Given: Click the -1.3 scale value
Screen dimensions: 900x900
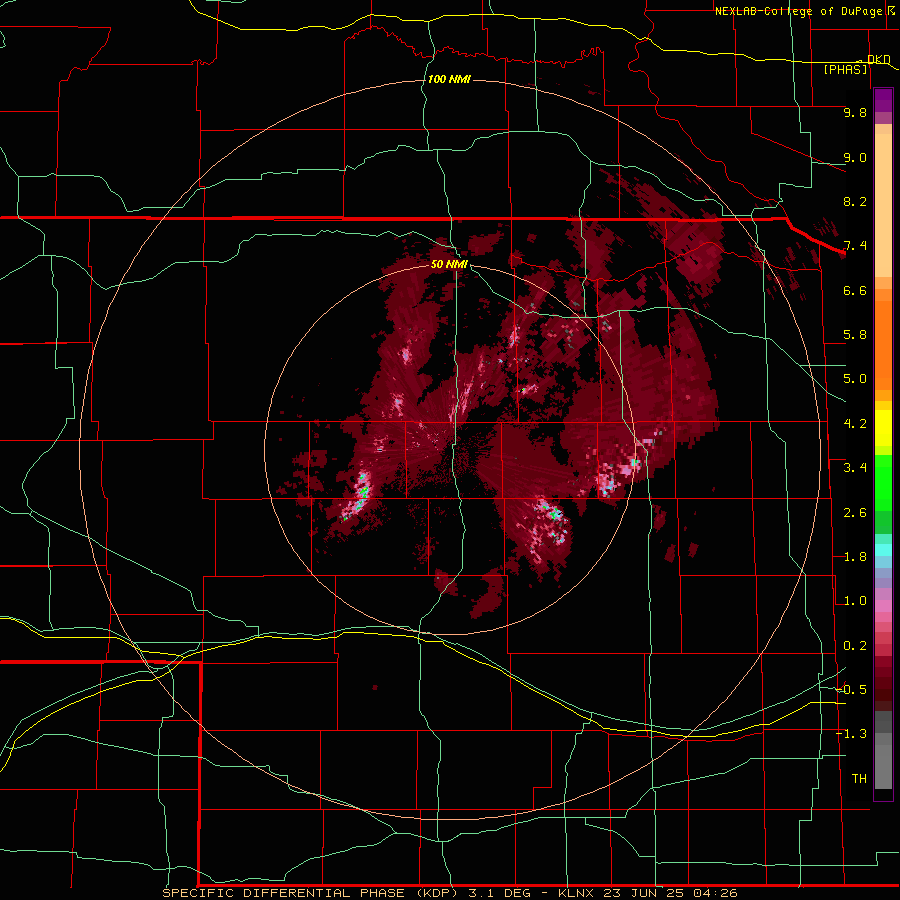Looking at the screenshot, I should [x=851, y=734].
